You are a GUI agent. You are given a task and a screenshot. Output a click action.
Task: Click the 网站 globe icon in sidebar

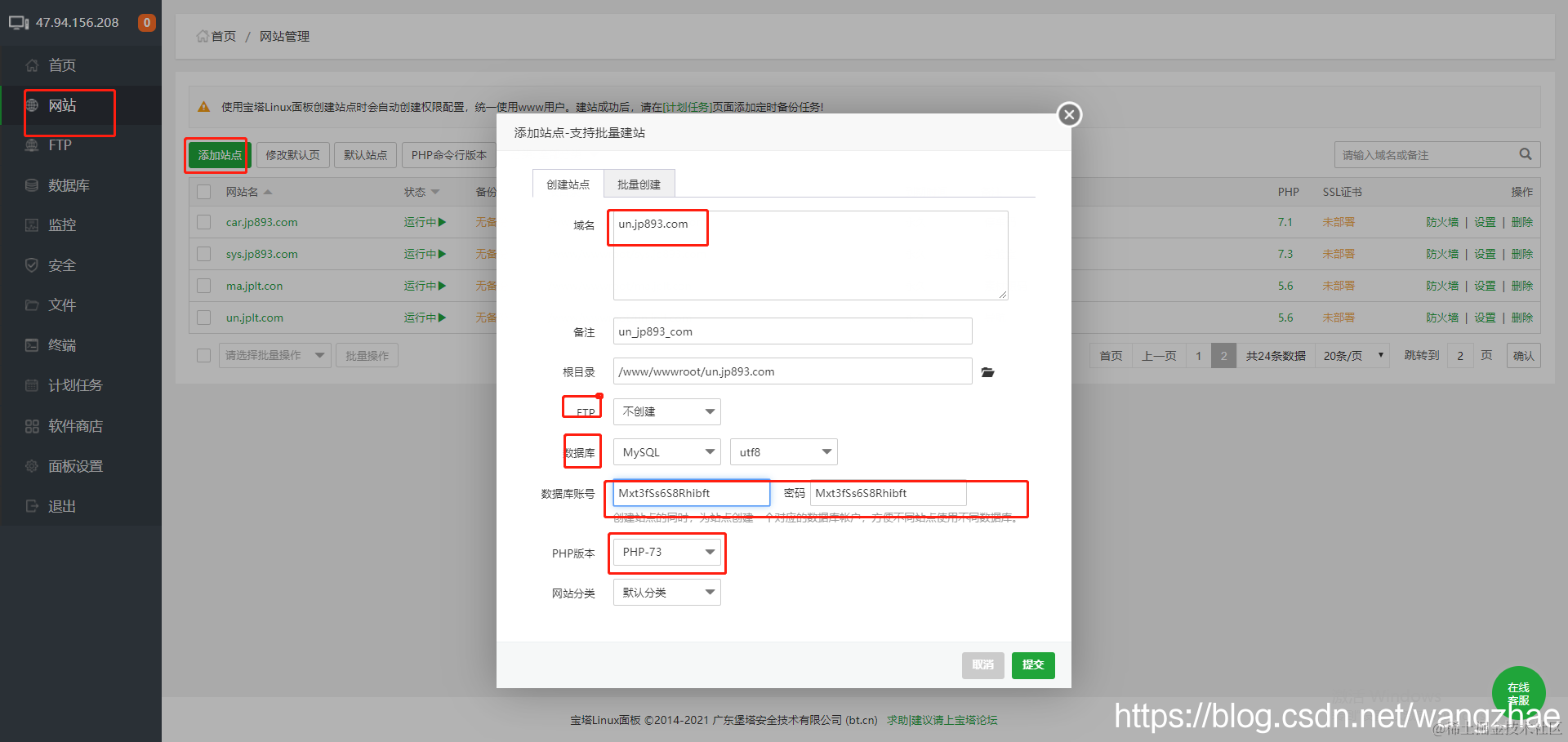coord(32,105)
